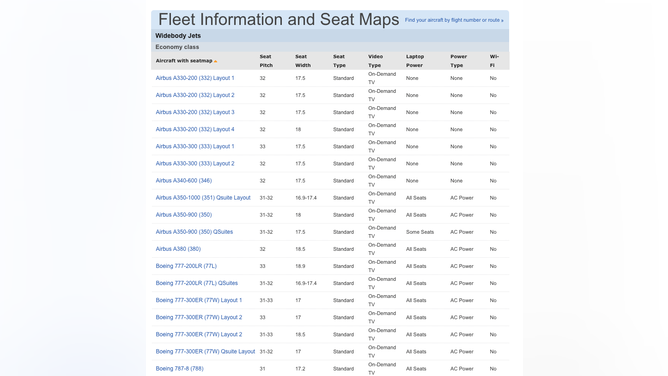Sort table by Laptop Power column
Image resolution: width=668 pixels, height=376 pixels.
[415, 61]
